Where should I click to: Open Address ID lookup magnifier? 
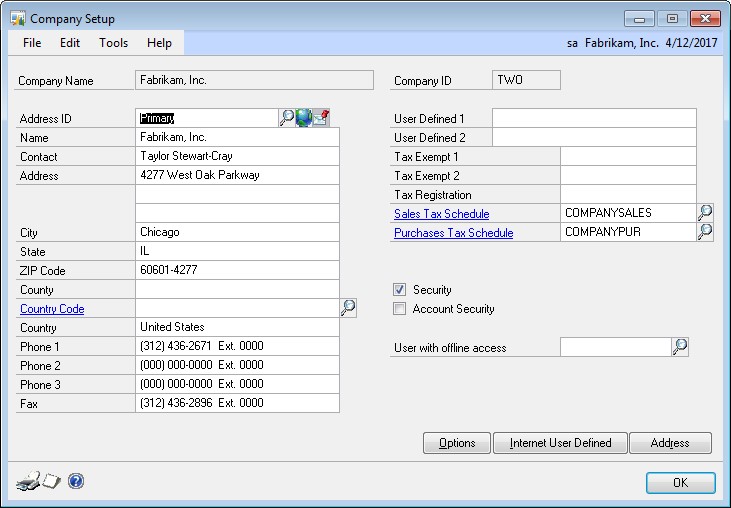tap(286, 118)
